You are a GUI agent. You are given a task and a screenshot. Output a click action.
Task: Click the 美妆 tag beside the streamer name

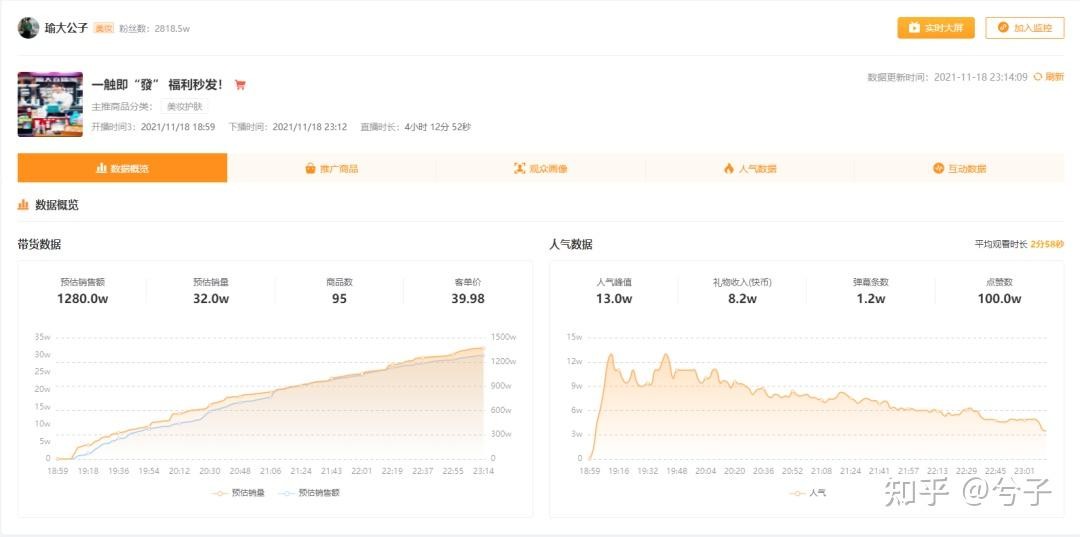[103, 28]
